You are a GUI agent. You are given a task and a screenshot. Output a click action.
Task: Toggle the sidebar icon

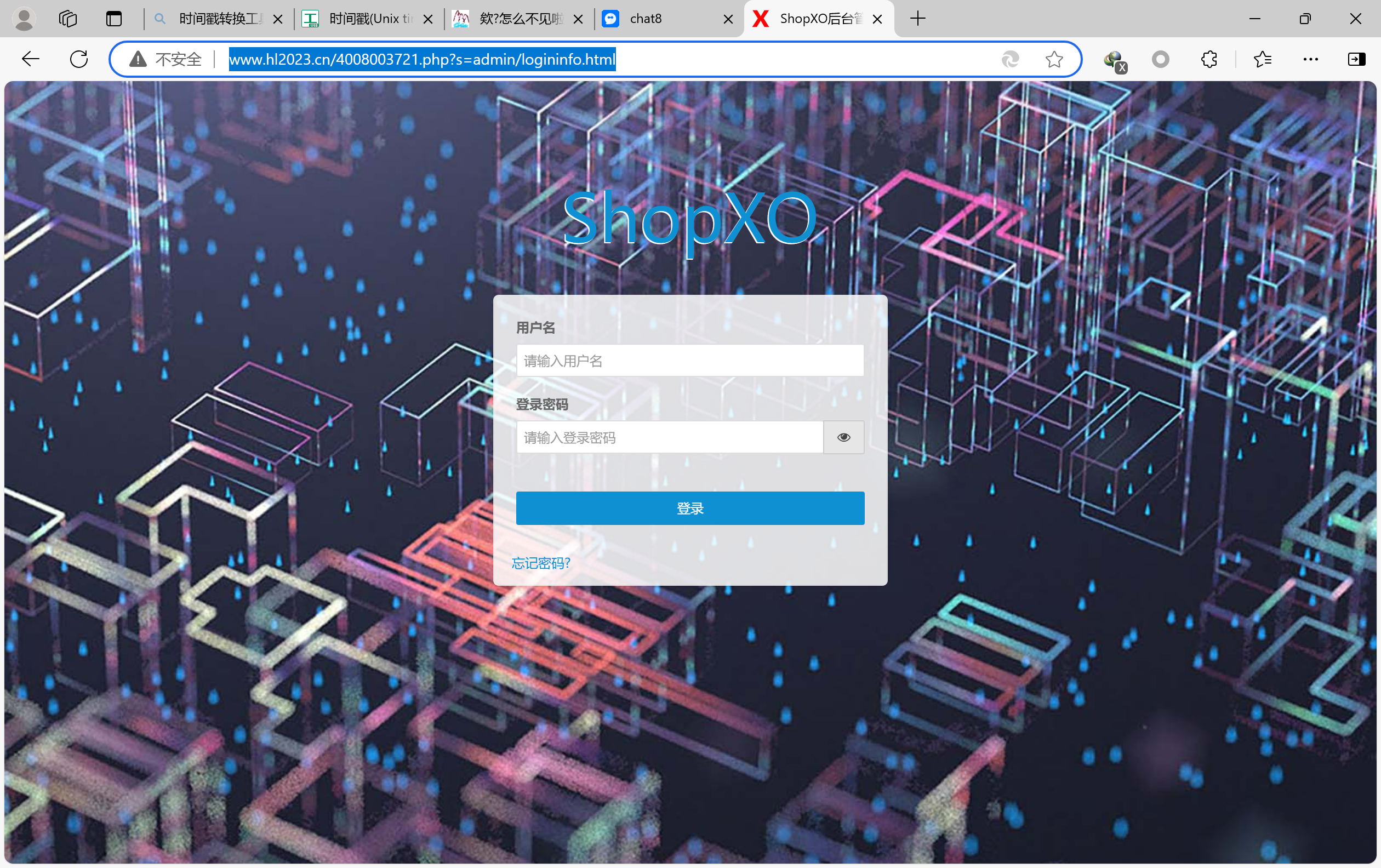(1356, 59)
